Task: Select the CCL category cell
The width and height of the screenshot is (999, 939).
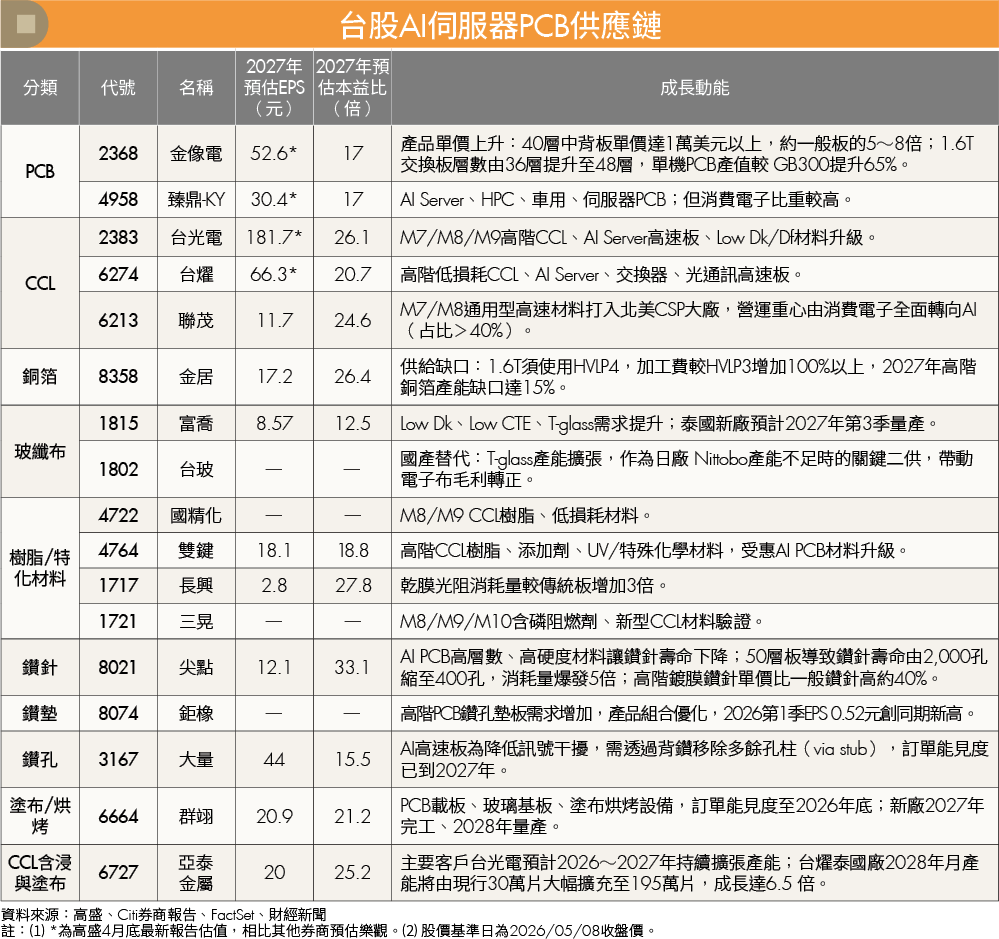Action: pos(40,283)
